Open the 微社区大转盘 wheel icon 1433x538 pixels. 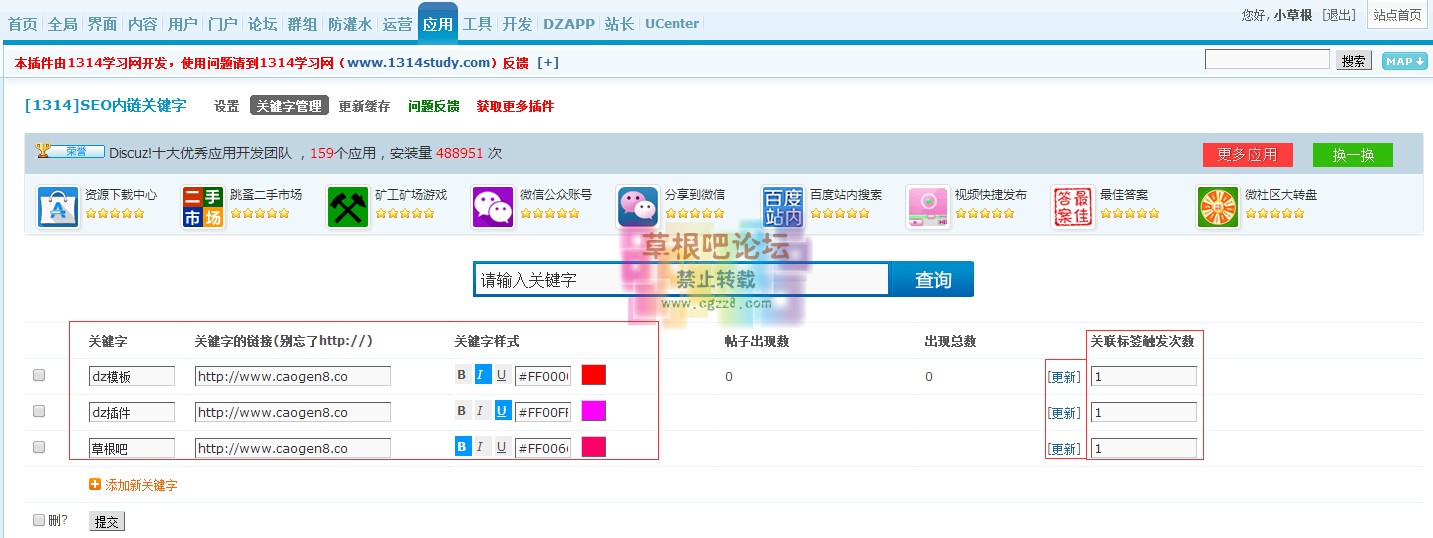coord(1218,207)
